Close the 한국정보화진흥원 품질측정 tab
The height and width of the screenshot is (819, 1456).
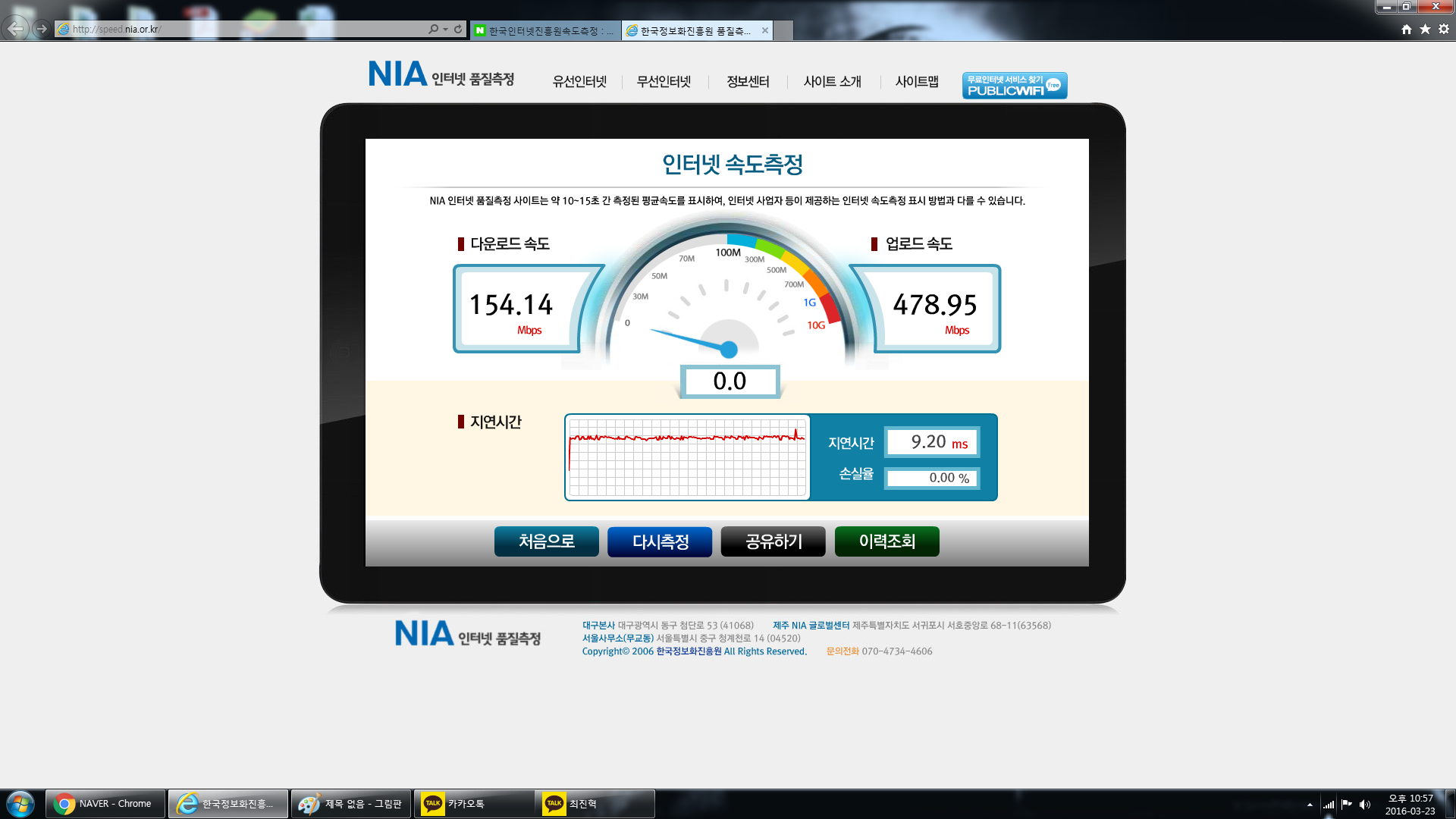tap(765, 30)
